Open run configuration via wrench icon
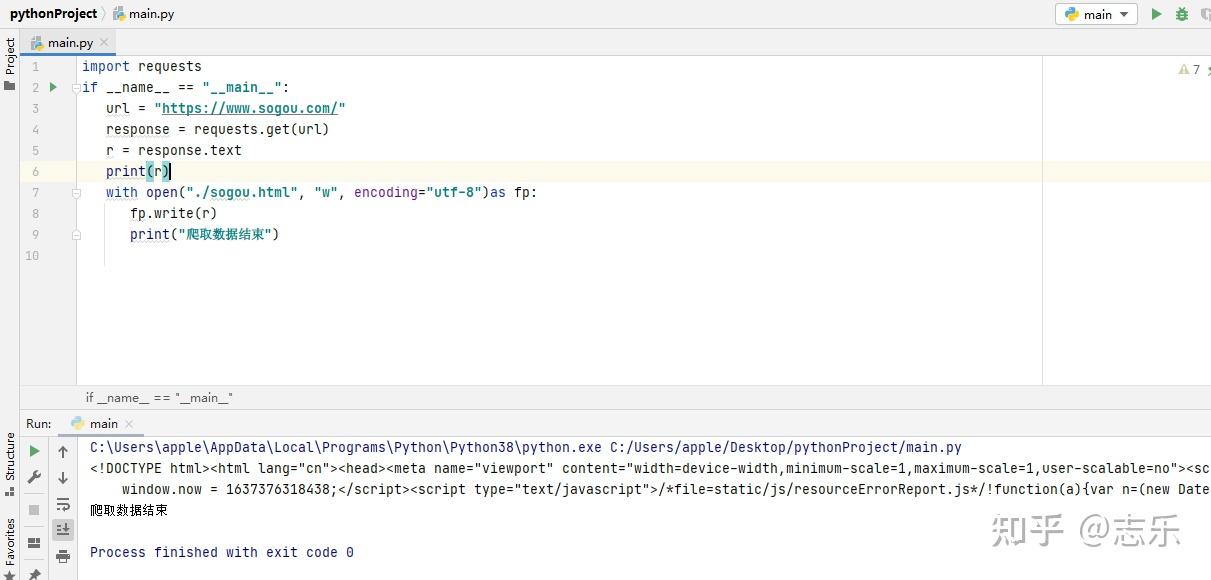 (x=34, y=477)
